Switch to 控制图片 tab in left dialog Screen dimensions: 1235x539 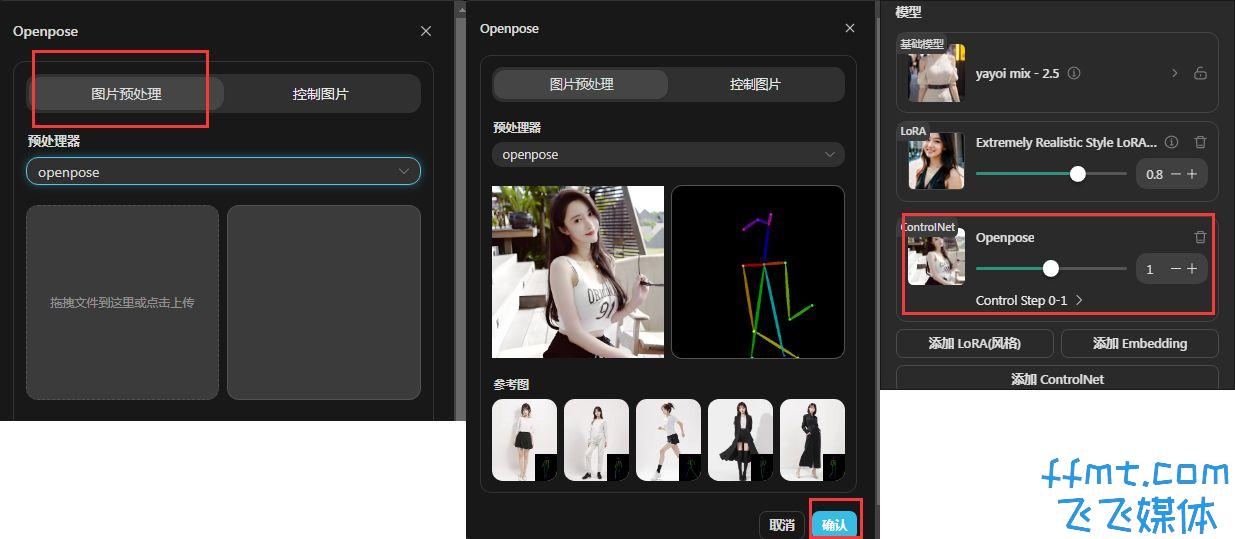pos(321,94)
